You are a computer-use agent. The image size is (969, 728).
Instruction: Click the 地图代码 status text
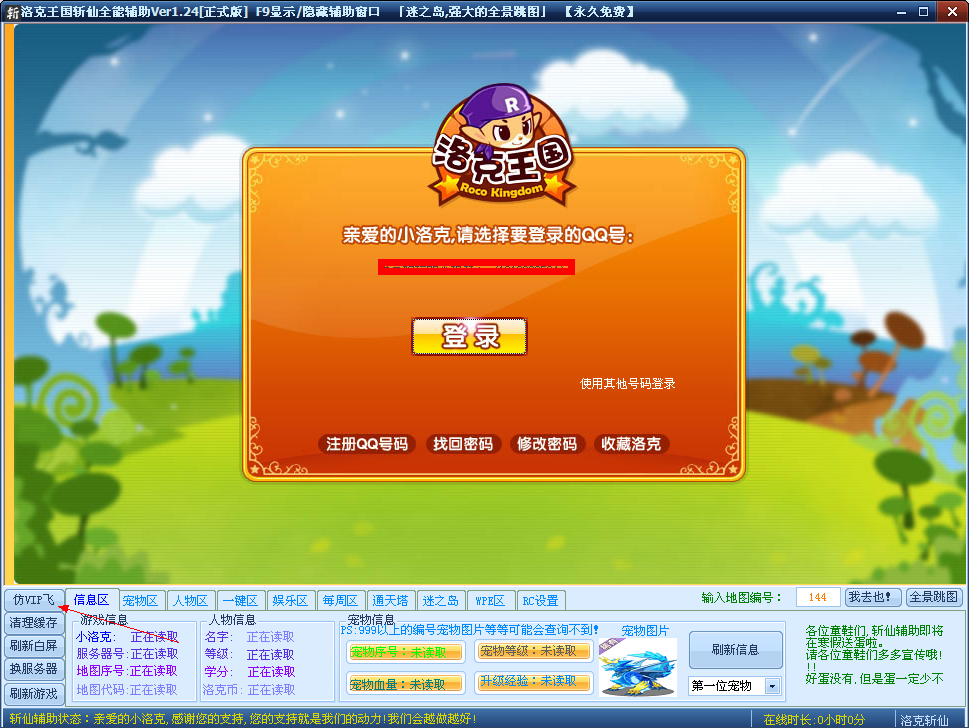154,690
